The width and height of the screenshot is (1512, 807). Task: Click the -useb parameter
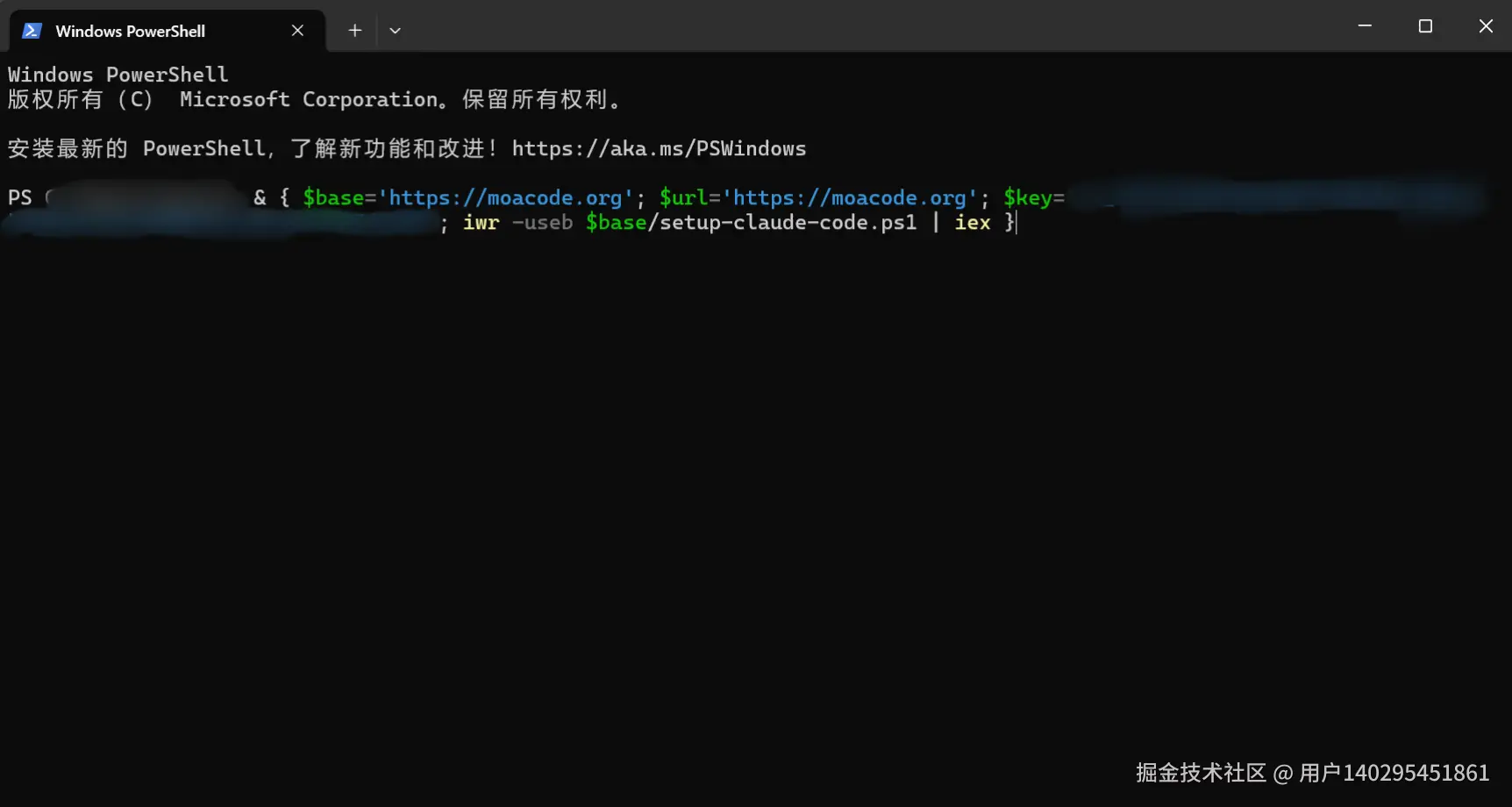[542, 223]
